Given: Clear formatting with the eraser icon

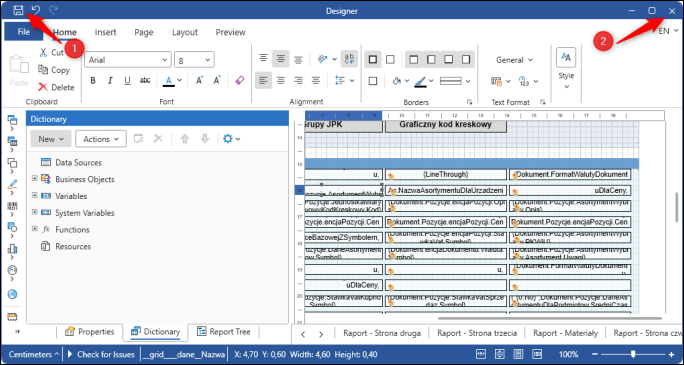Looking at the screenshot, I should (x=239, y=80).
